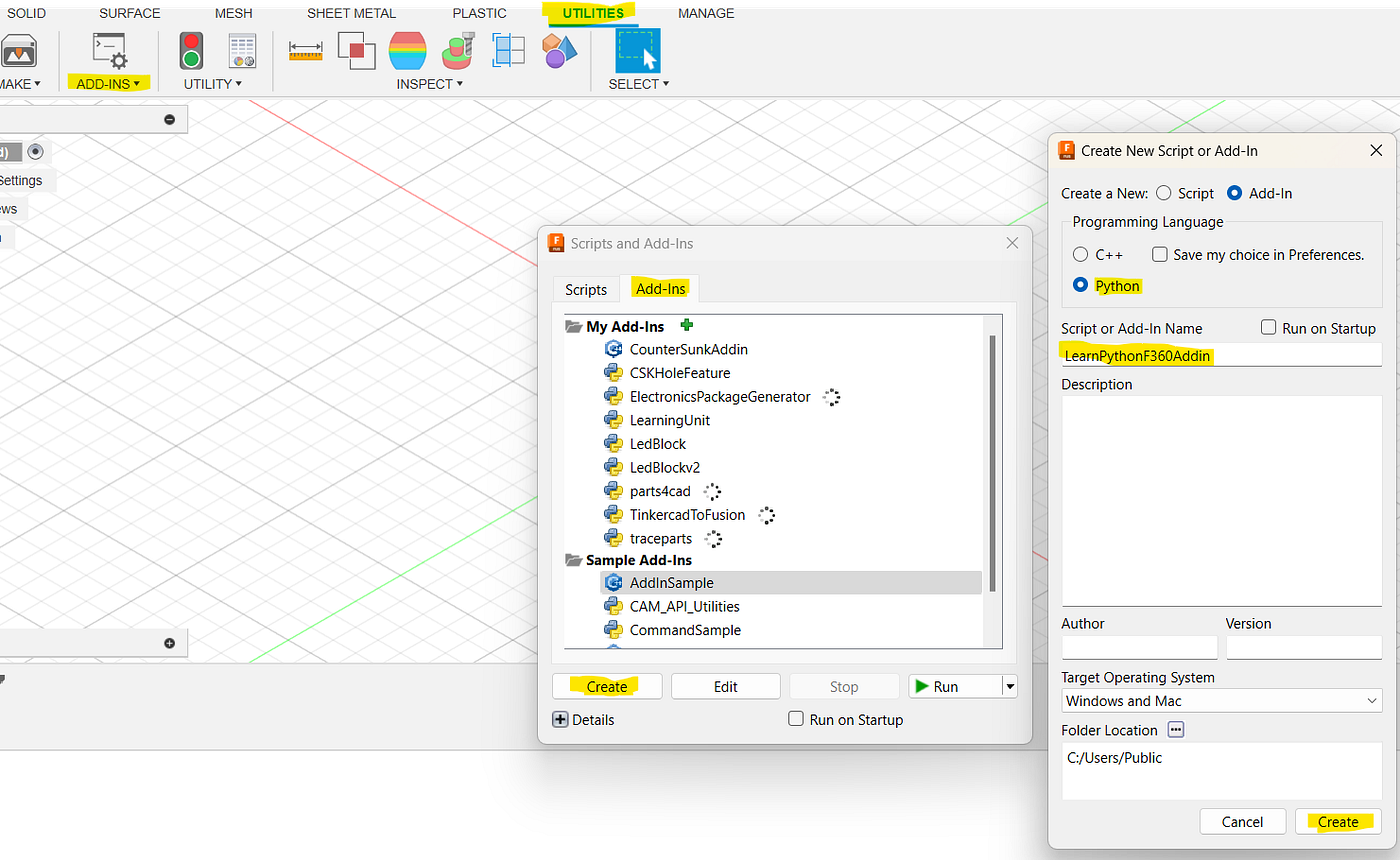Click the Python icon beside LedBlockv2
This screenshot has width=1400, height=860.
(614, 467)
